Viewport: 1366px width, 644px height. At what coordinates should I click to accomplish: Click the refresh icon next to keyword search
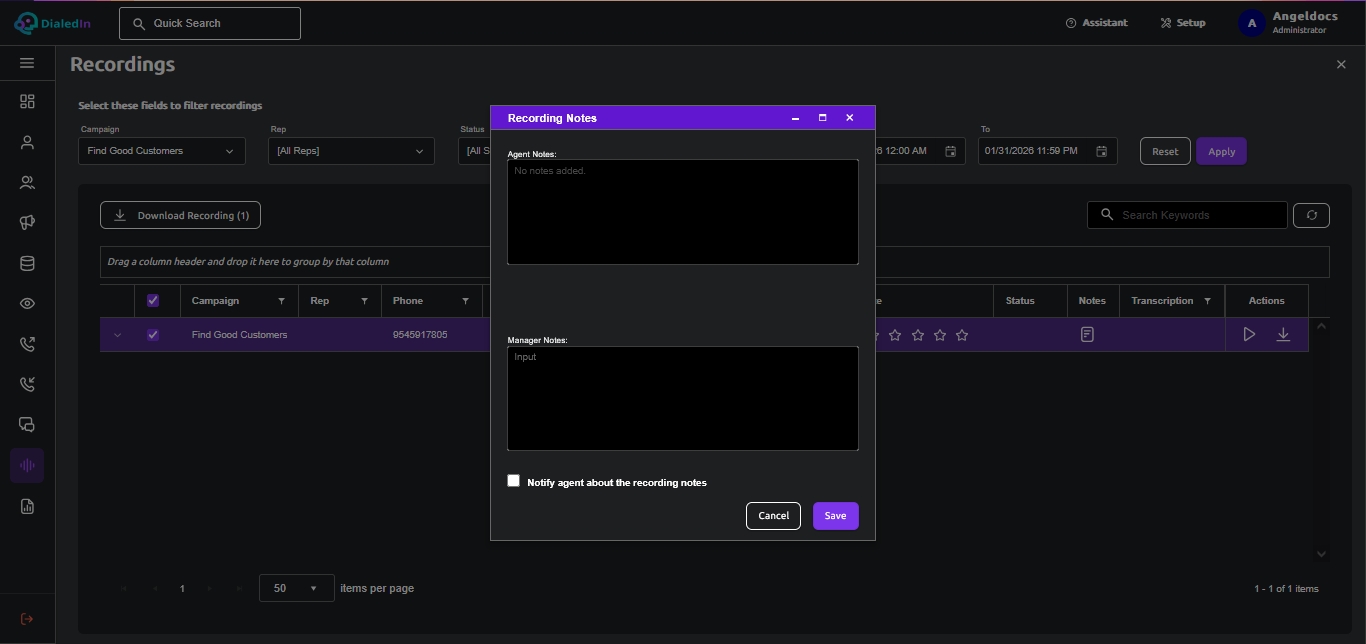(1311, 215)
